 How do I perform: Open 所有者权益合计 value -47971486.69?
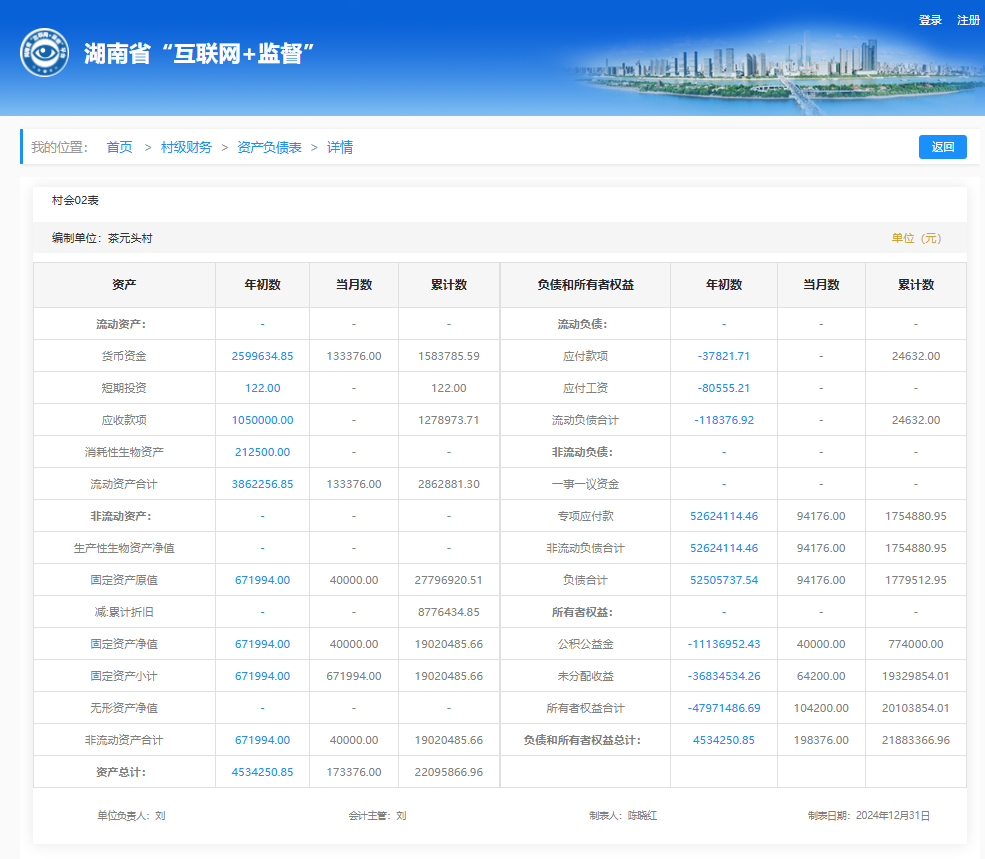click(x=724, y=709)
